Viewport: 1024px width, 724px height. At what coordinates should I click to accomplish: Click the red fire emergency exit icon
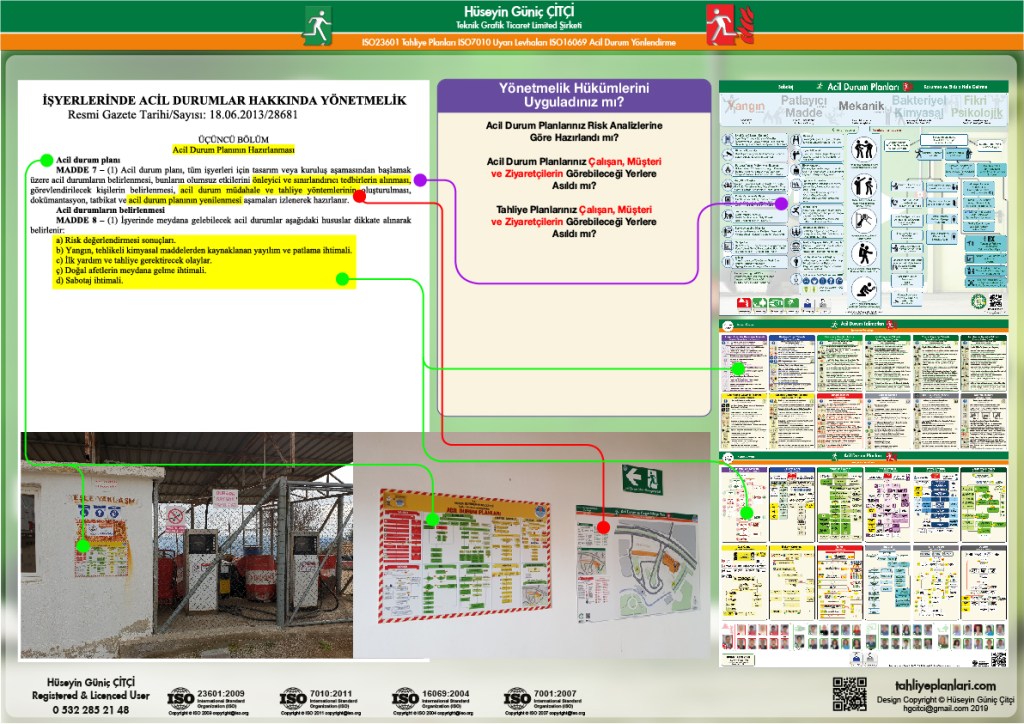pos(719,21)
